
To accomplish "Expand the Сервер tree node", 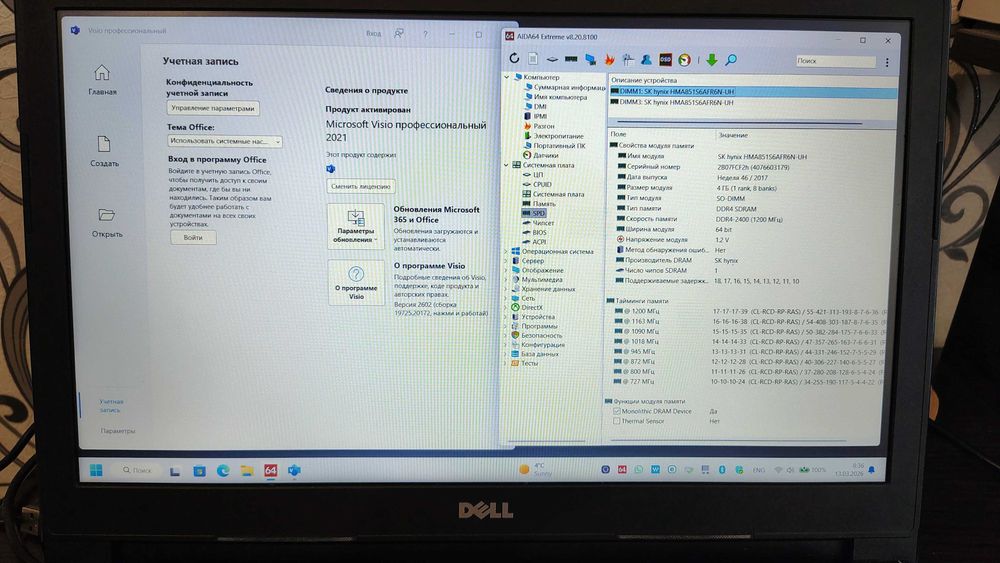I will (506, 261).
